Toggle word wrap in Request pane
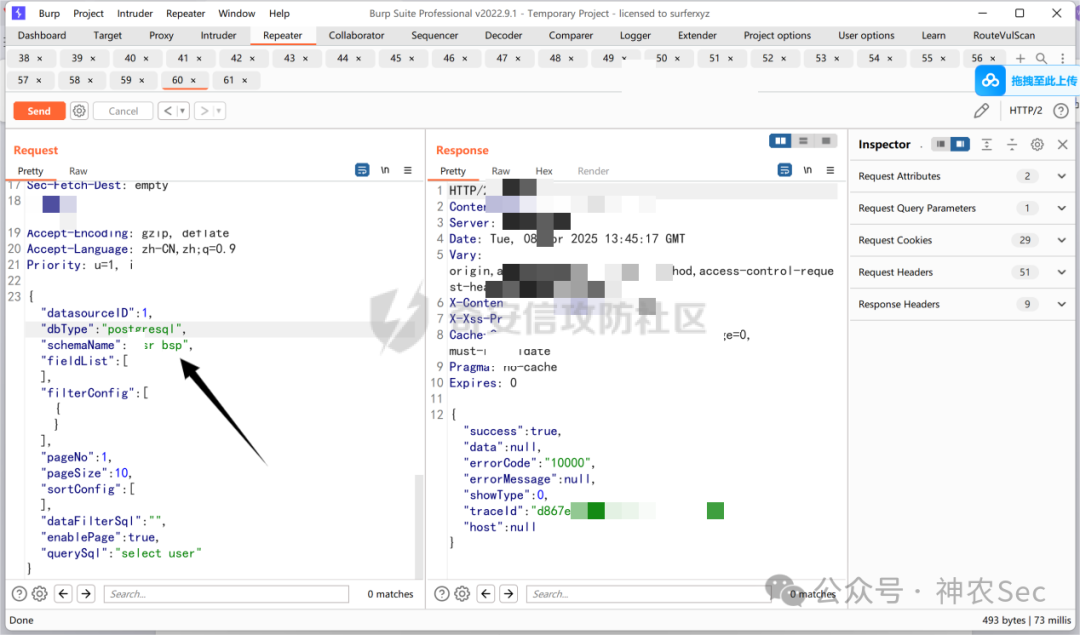Viewport: 1080px width, 635px height. (x=362, y=170)
